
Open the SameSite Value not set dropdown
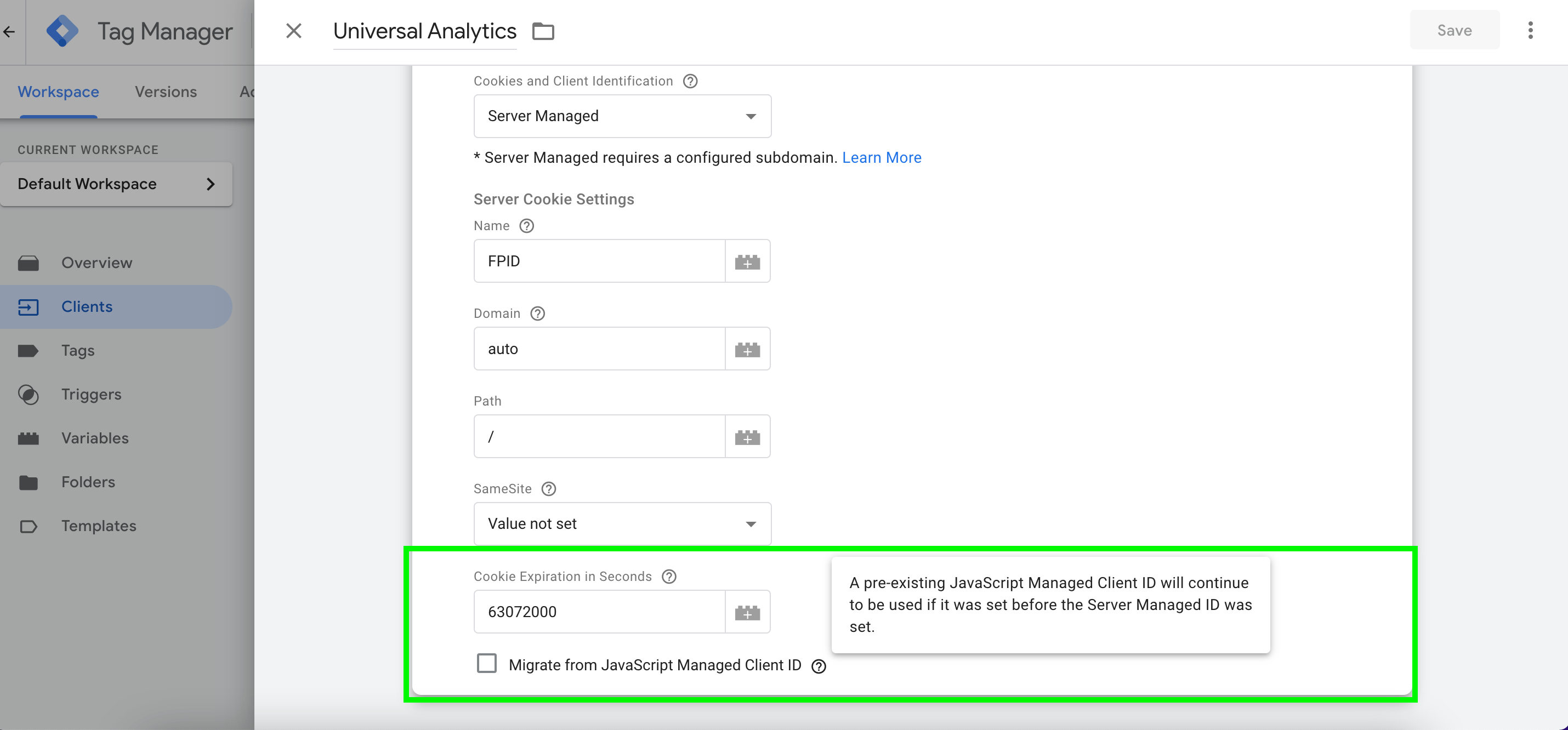pos(622,524)
